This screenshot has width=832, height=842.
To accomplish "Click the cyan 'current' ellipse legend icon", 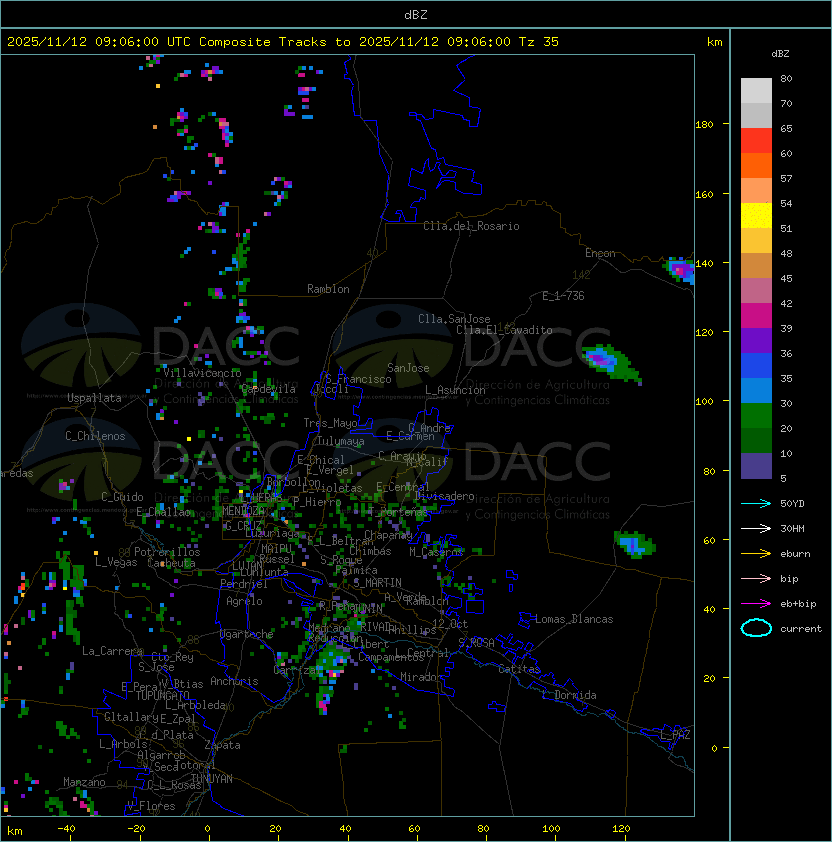I will (x=756, y=628).
